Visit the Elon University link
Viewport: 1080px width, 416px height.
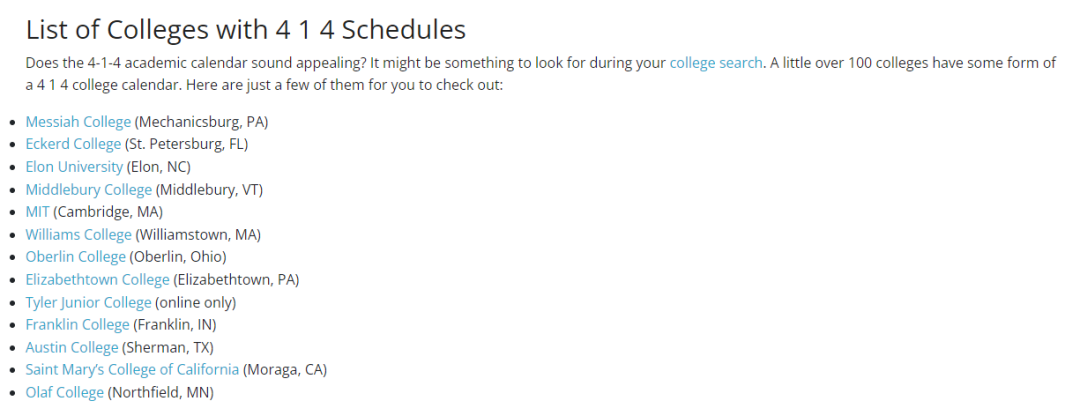(x=74, y=167)
